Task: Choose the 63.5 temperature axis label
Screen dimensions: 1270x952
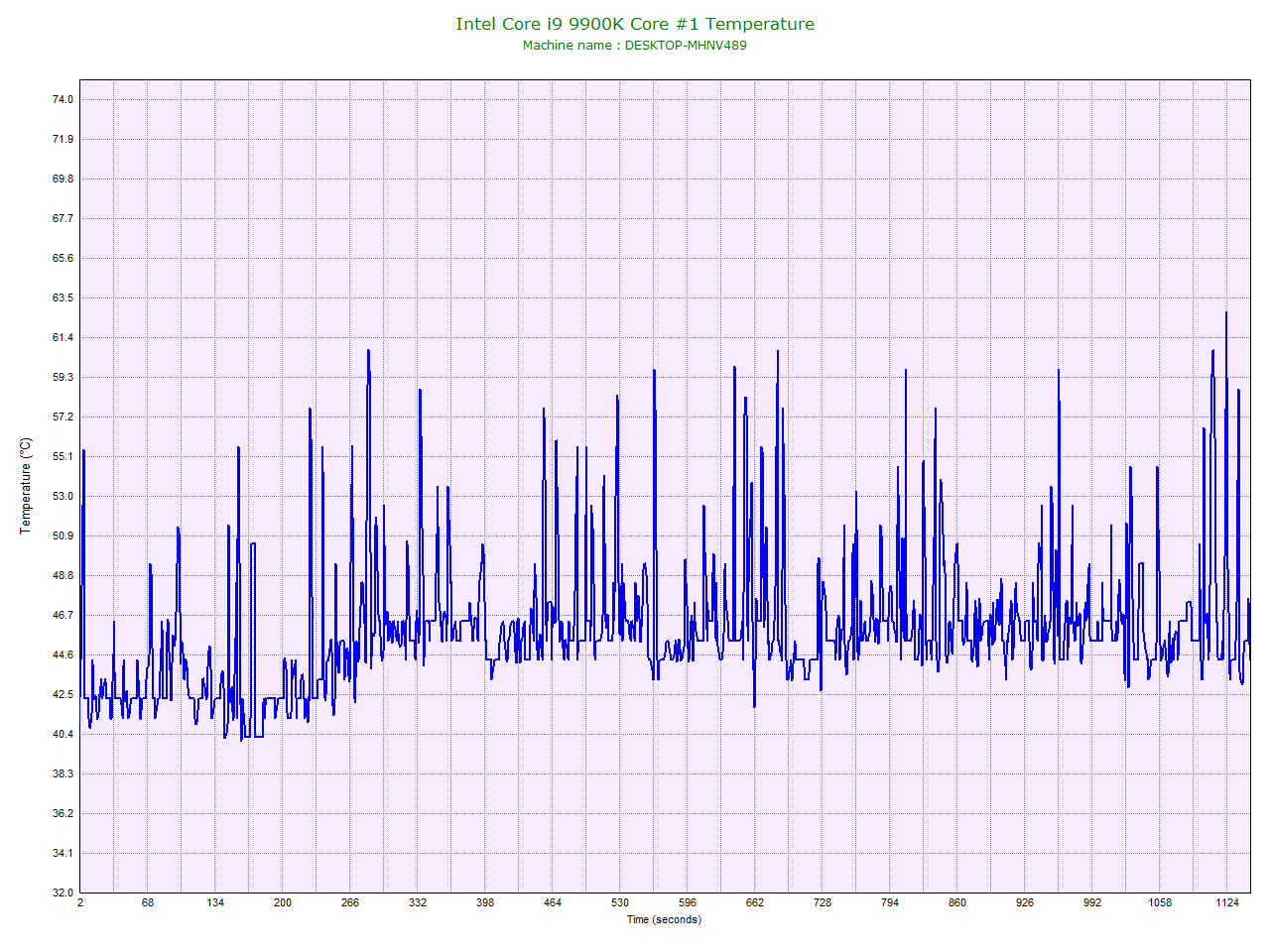Action: (63, 297)
